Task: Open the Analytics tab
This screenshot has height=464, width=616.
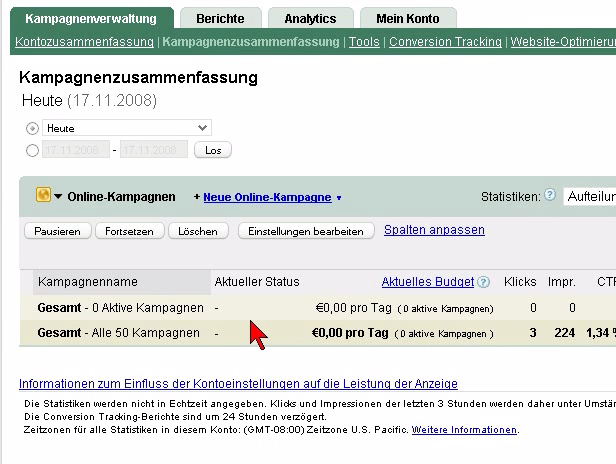Action: [x=310, y=18]
